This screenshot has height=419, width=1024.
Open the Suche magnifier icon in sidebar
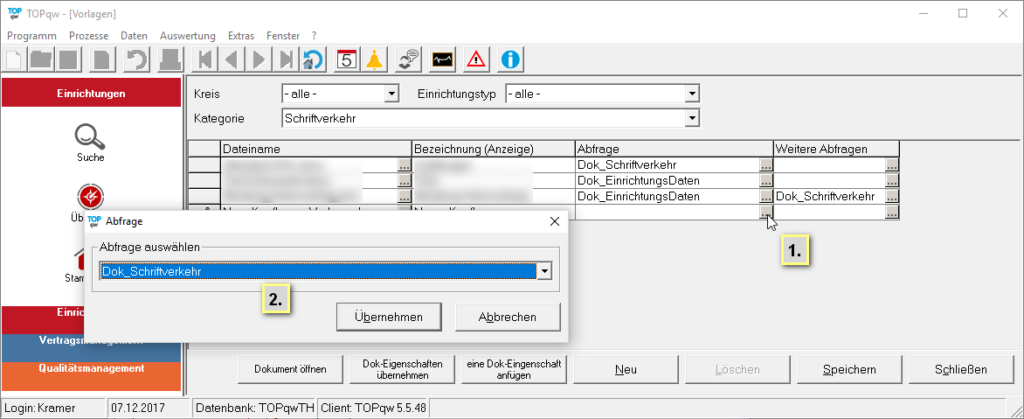(x=91, y=135)
